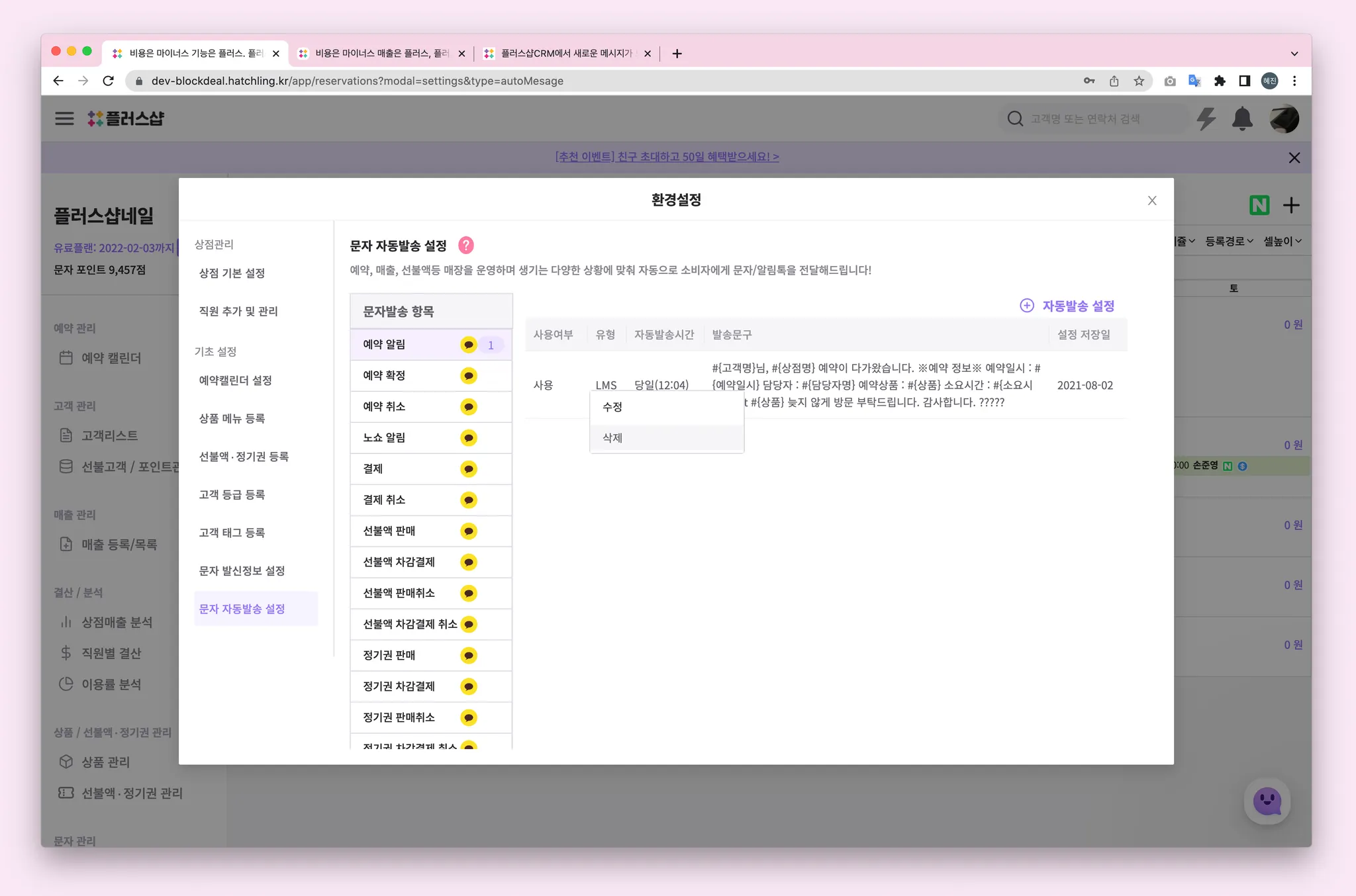Switch to the third browser tab 플러스샵CRM
Image resolution: width=1356 pixels, height=896 pixels.
566,54
